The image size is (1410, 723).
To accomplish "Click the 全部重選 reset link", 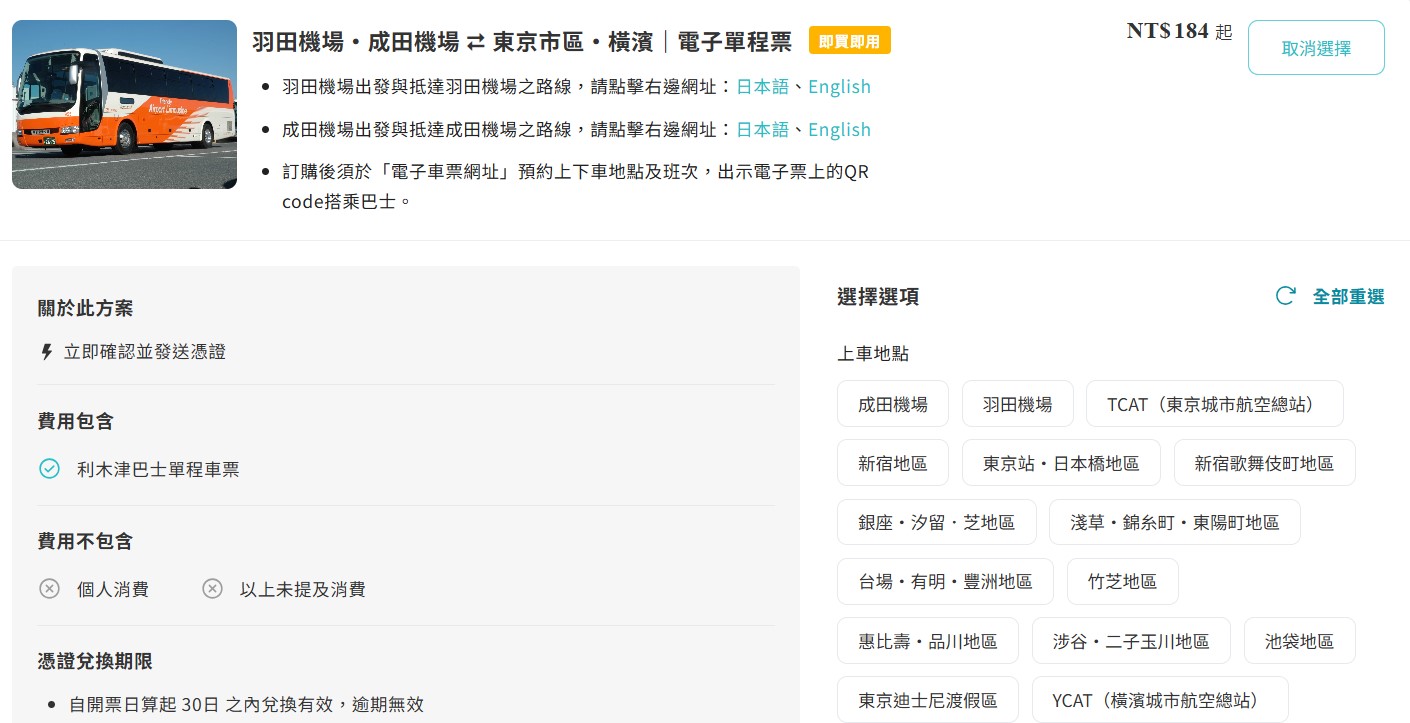I will [x=1348, y=297].
